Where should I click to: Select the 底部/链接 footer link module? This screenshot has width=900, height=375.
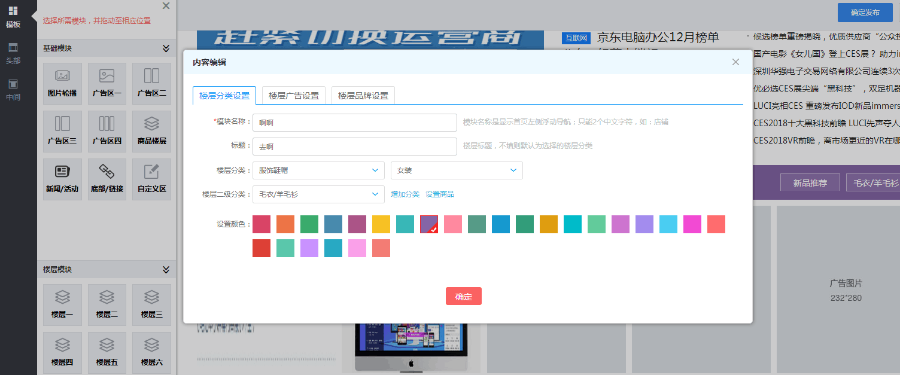point(107,179)
